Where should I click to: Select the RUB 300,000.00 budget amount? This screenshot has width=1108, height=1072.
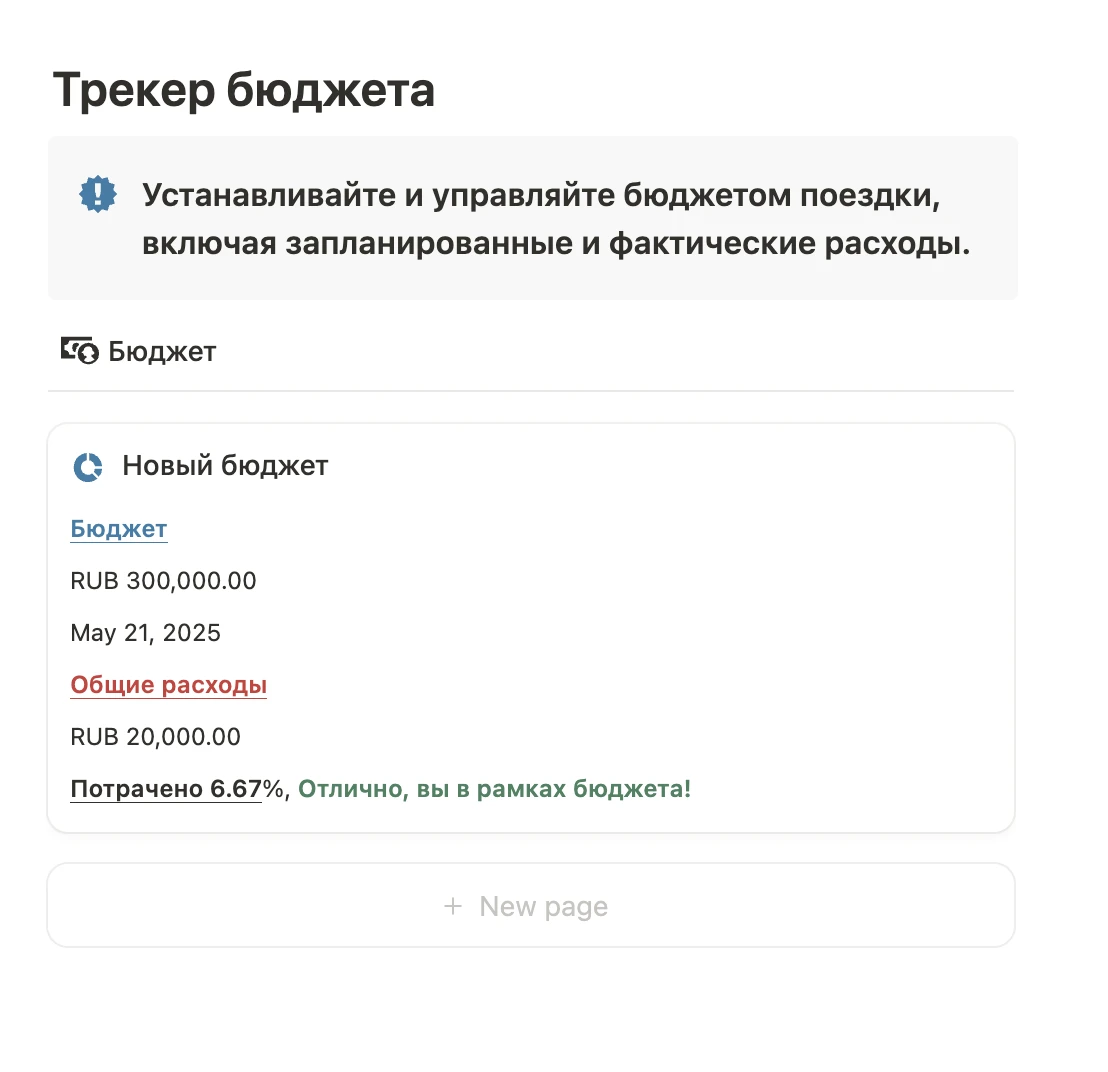pos(163,581)
